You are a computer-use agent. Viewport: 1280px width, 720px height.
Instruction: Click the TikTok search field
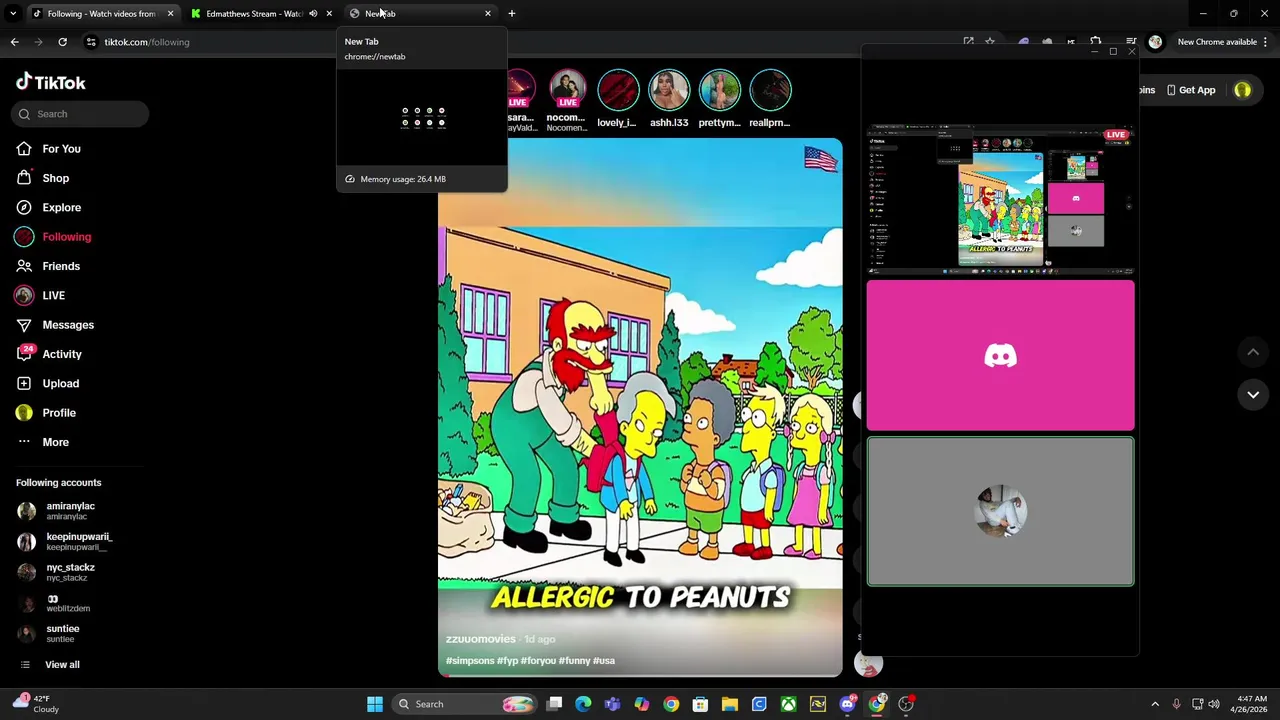[x=81, y=114]
